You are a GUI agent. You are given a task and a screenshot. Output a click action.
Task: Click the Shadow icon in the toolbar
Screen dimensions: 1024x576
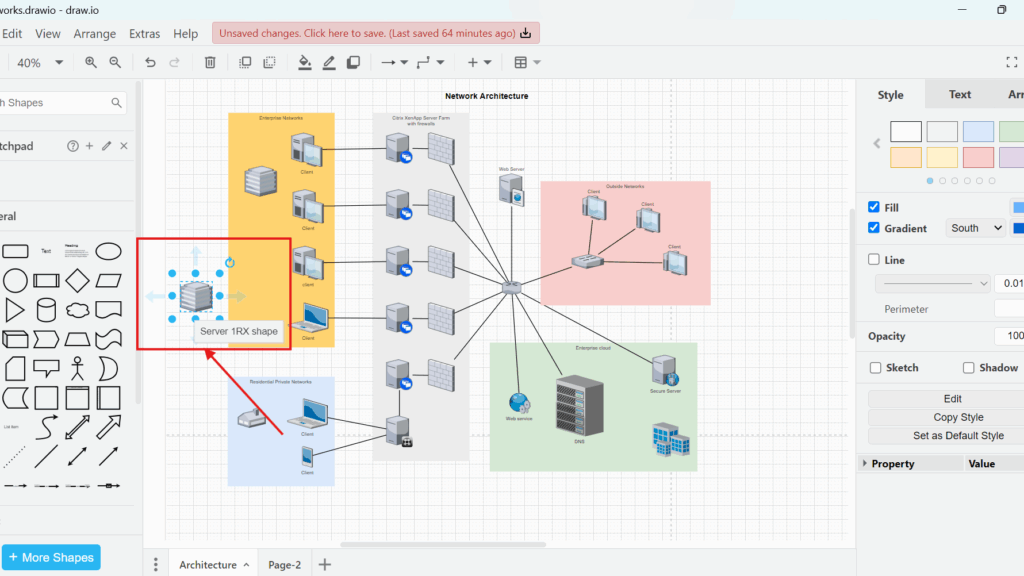tap(353, 62)
